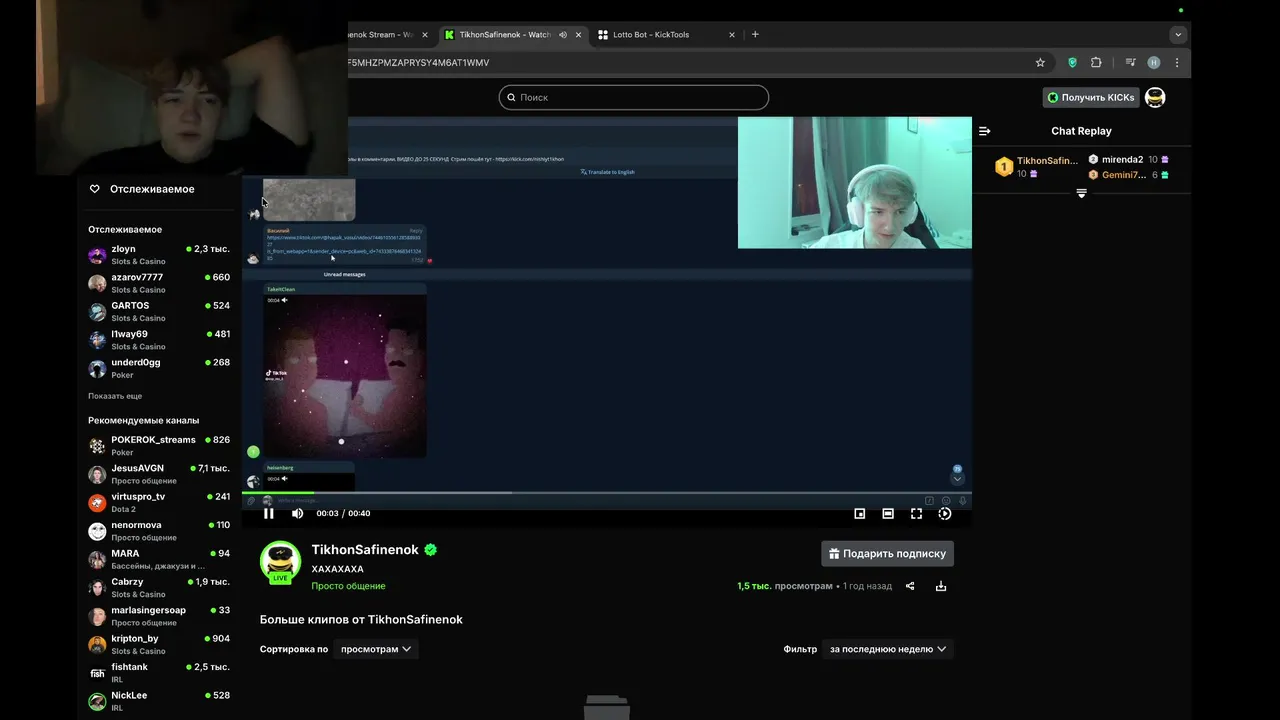1280x720 pixels.
Task: Click the heart icon beside Отслеживаемое
Action: [95, 189]
